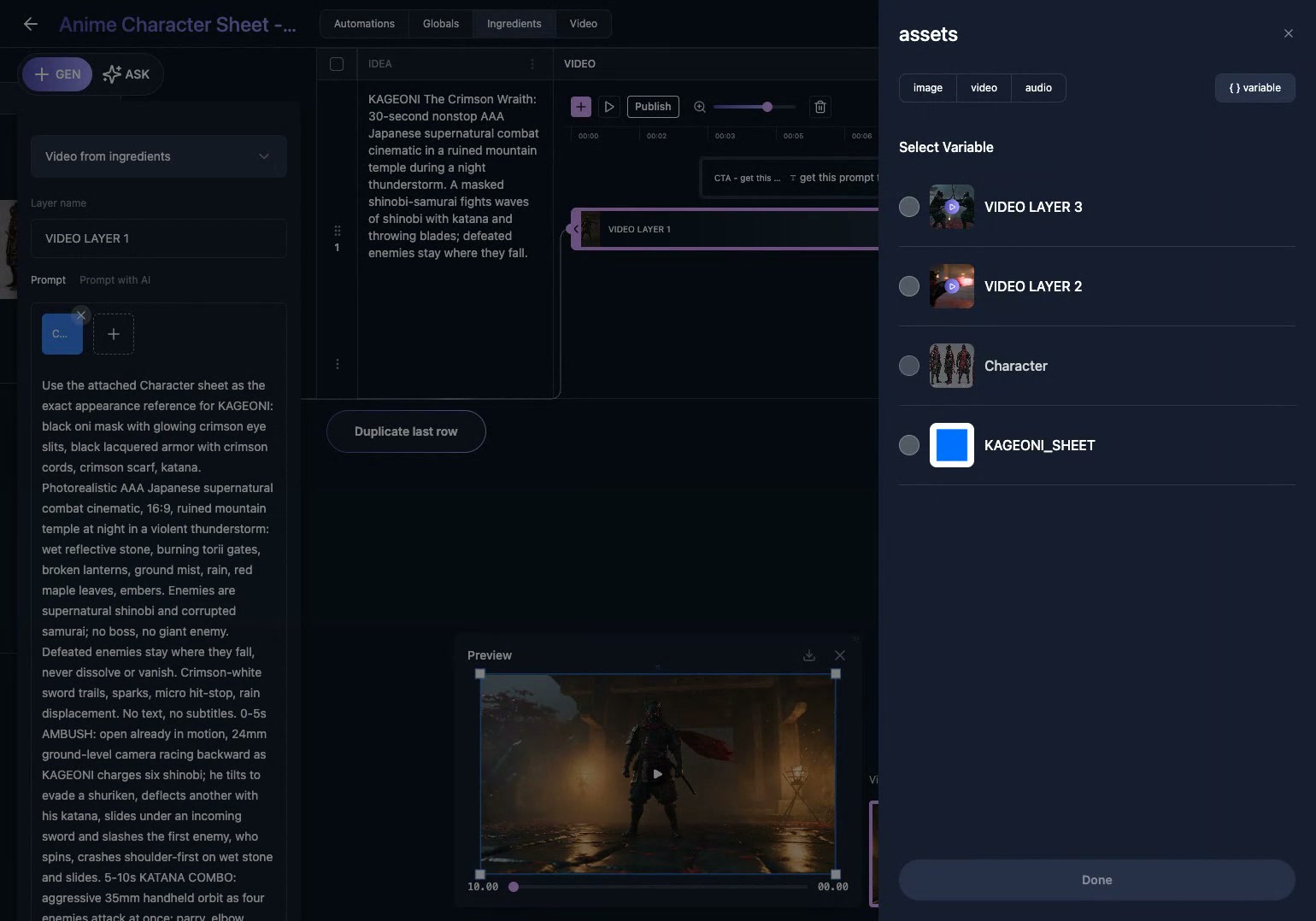
Task: Open the Automations tab
Action: click(364, 24)
